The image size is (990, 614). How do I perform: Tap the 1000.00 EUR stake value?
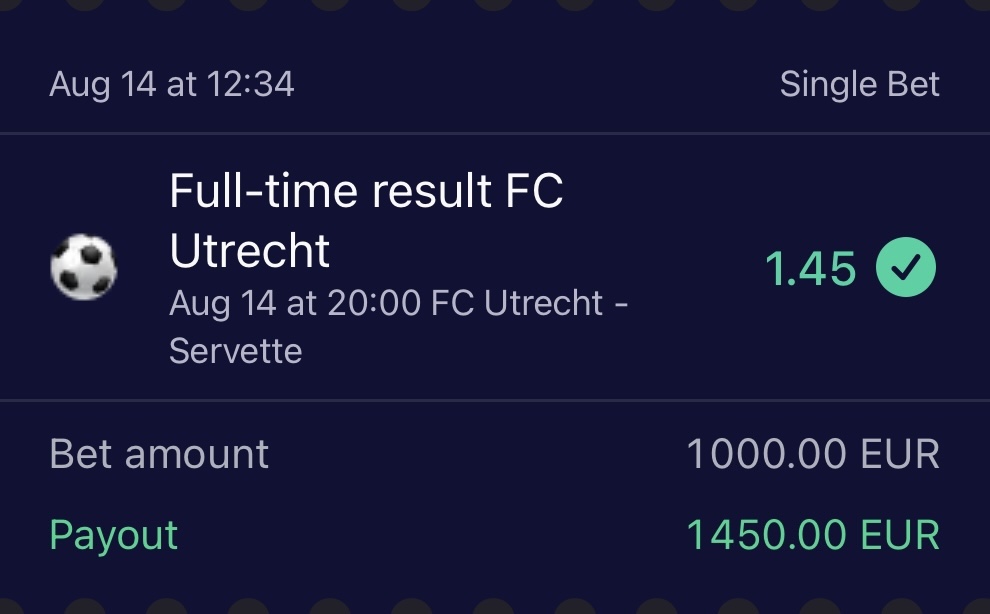tap(812, 455)
